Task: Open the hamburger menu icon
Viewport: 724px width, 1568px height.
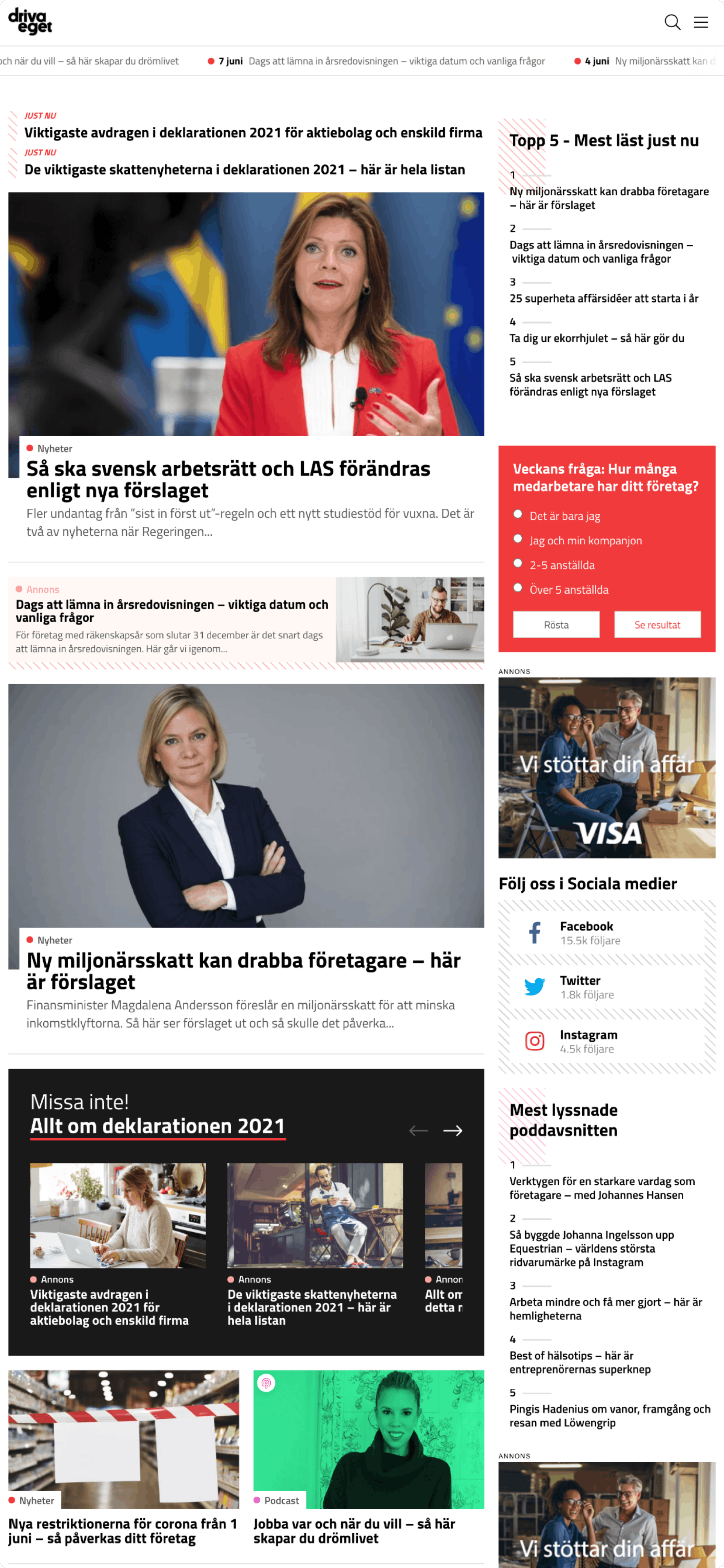Action: coord(701,22)
